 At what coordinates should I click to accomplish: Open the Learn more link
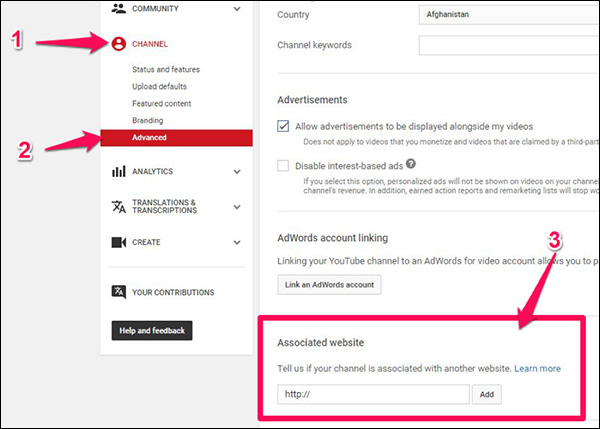[537, 369]
